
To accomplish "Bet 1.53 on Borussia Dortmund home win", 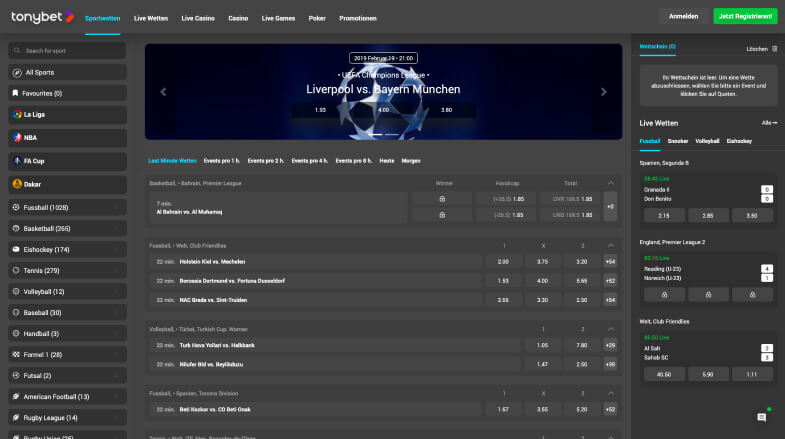I will point(503,281).
